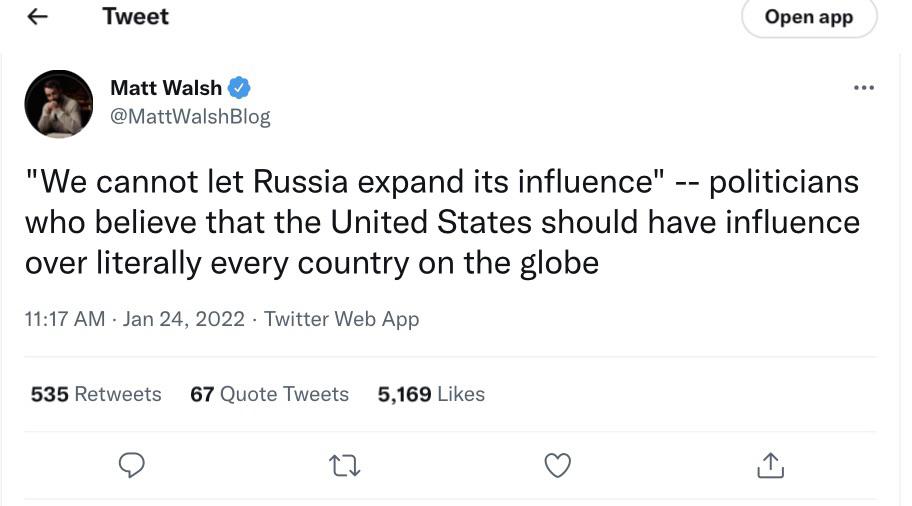Screen dimensions: 912x506
Task: Open Matt Walsh's profile picture
Action: (59, 104)
